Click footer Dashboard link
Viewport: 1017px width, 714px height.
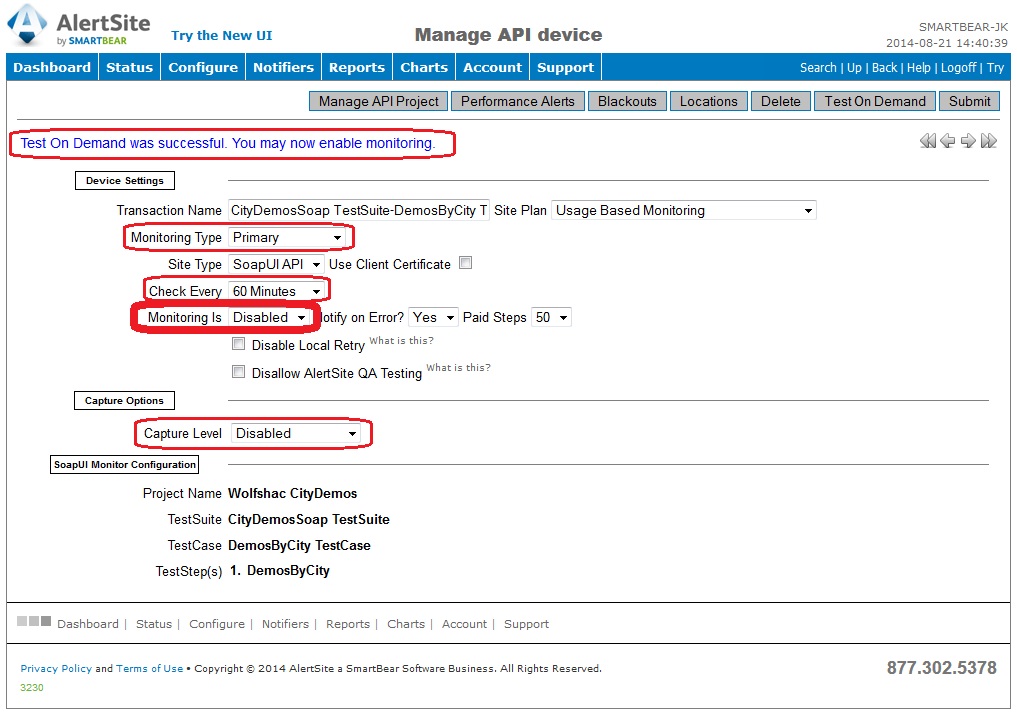point(88,624)
